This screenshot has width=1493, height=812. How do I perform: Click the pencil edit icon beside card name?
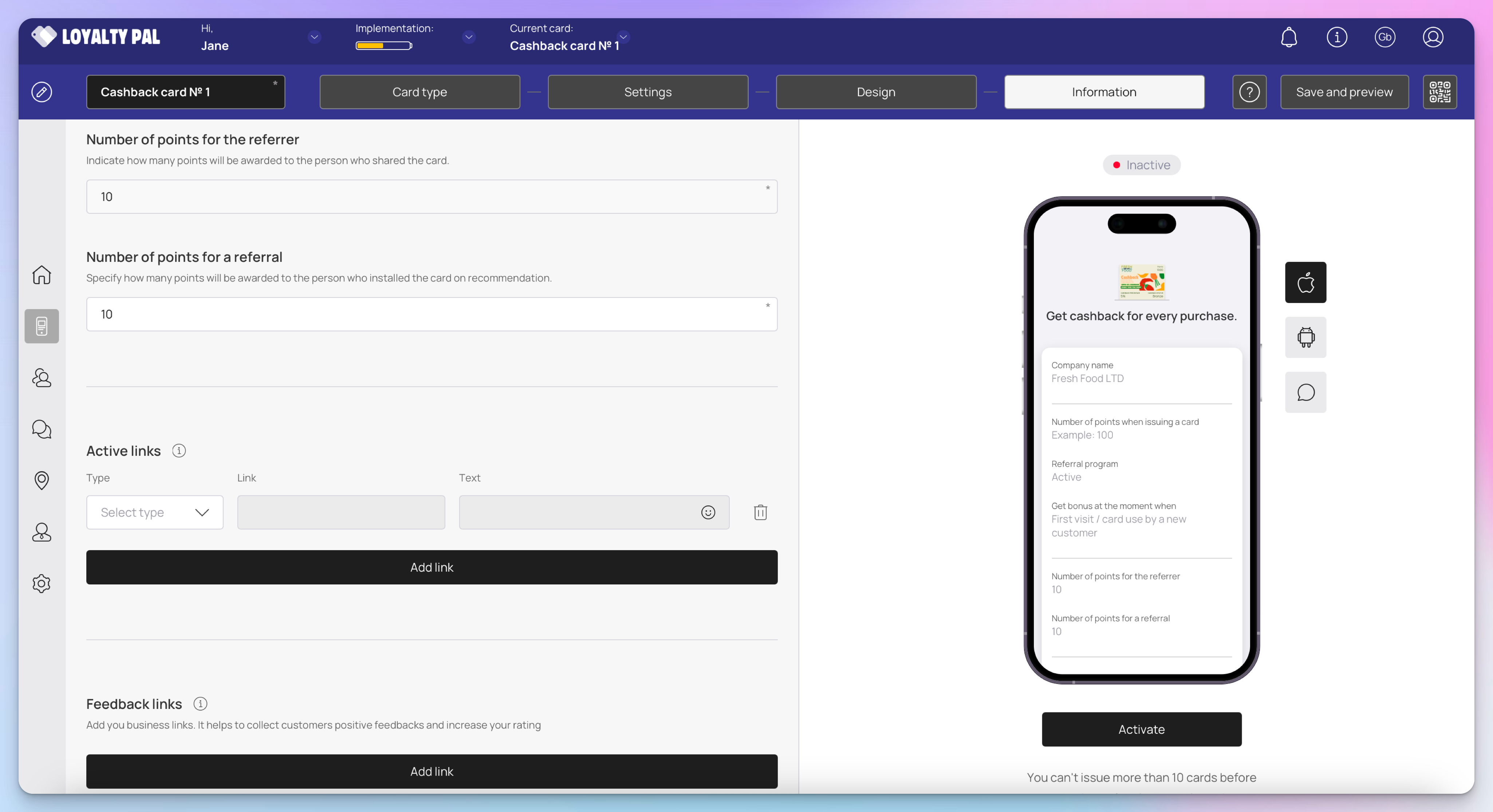(42, 92)
